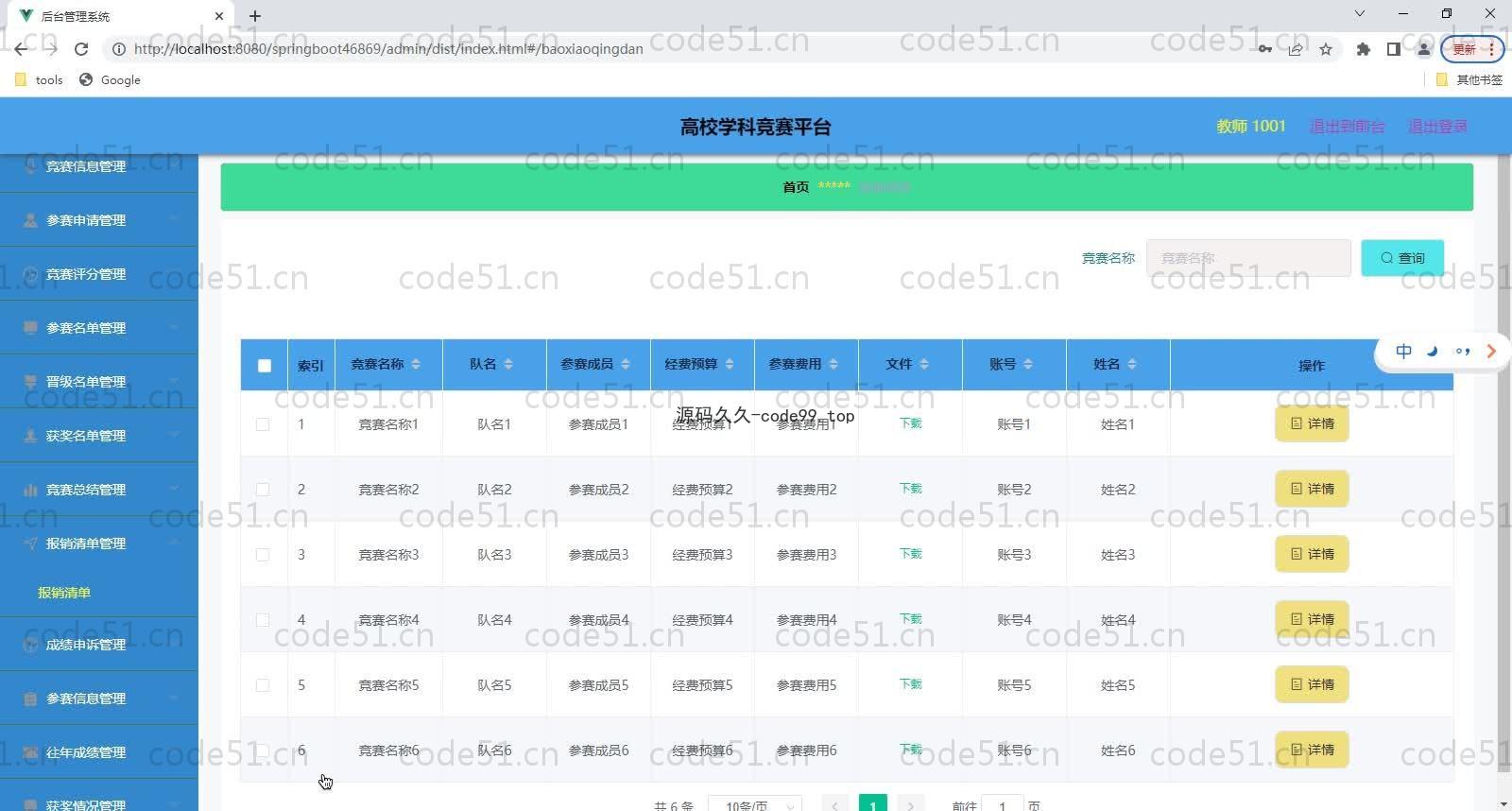Check the row checkbox for 竞赛名称1
The image size is (1512, 811).
(x=263, y=424)
